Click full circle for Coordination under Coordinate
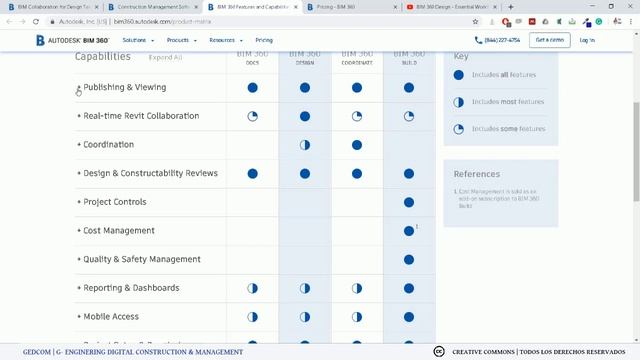Viewport: 640px width, 360px height. (x=357, y=145)
